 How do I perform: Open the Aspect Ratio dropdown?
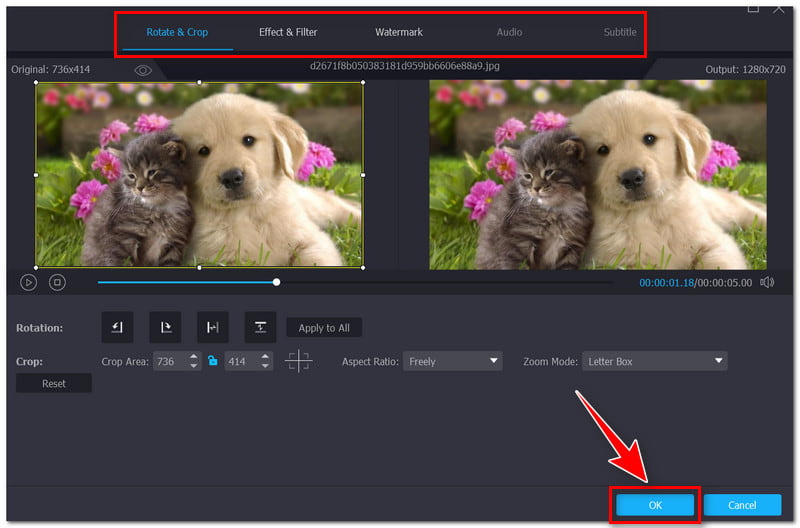point(452,361)
